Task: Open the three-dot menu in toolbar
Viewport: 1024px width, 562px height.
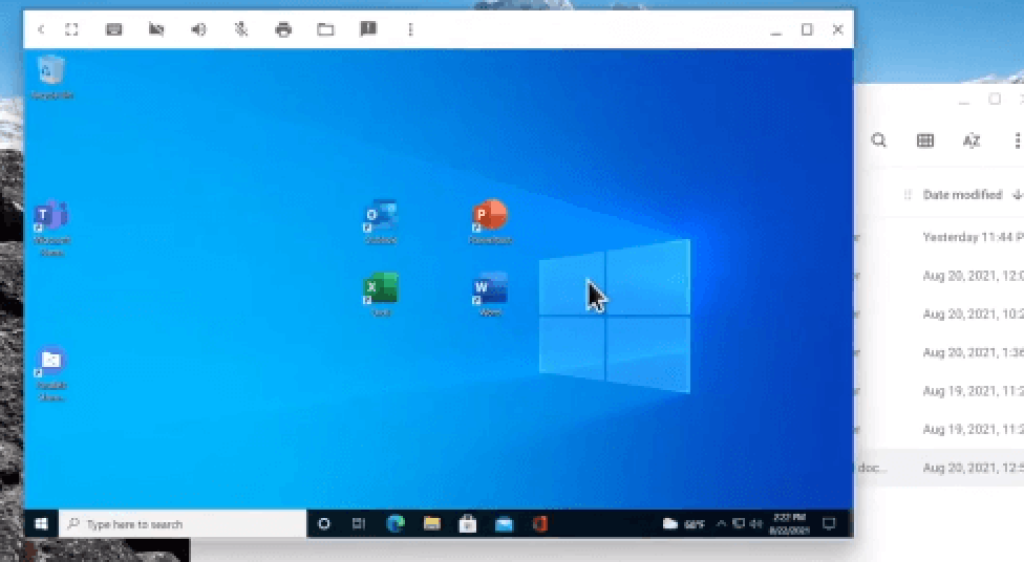Action: click(x=411, y=29)
